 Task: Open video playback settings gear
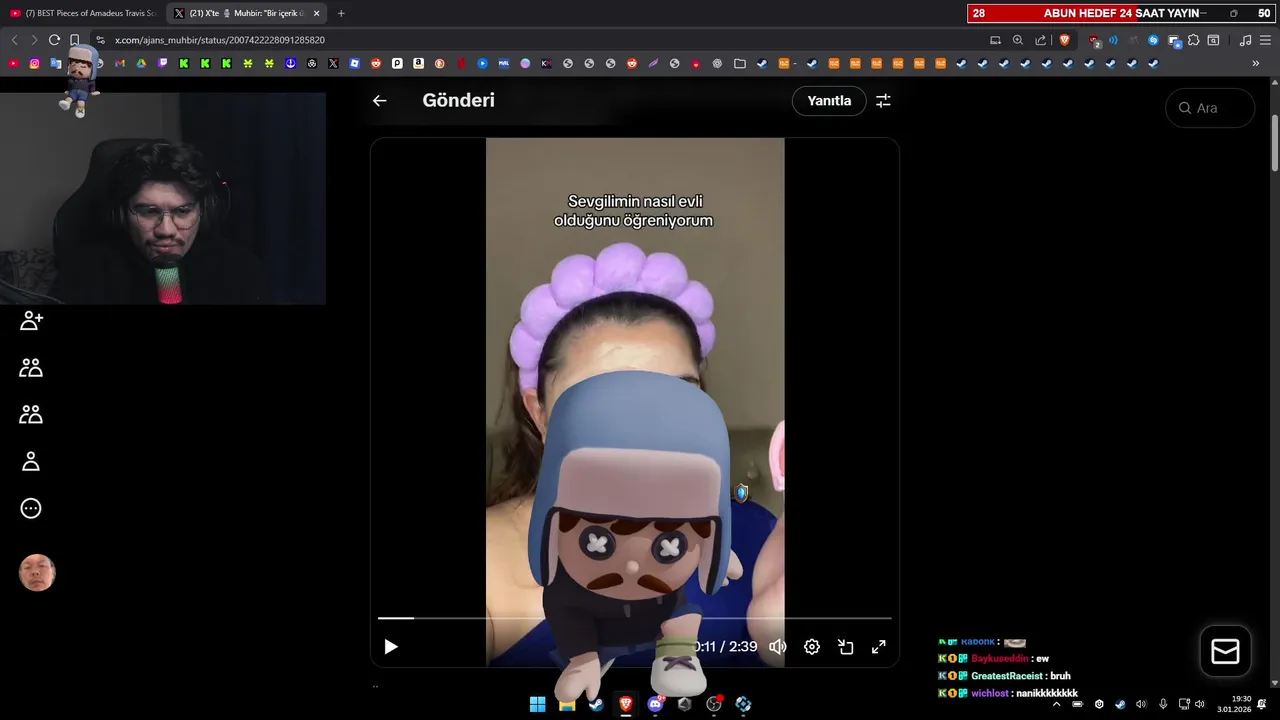pos(812,647)
